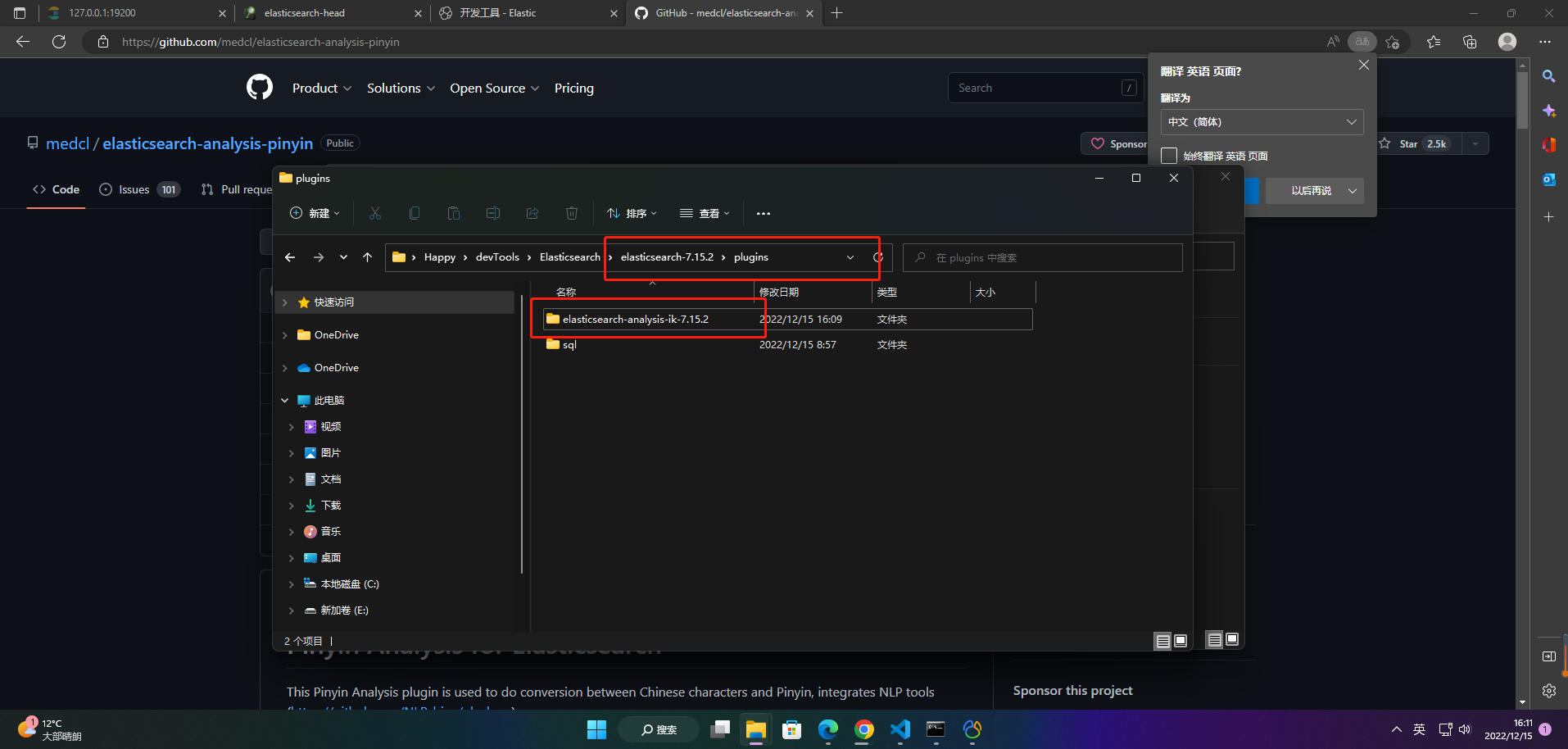Open the 查看 (View) dropdown

(x=705, y=213)
